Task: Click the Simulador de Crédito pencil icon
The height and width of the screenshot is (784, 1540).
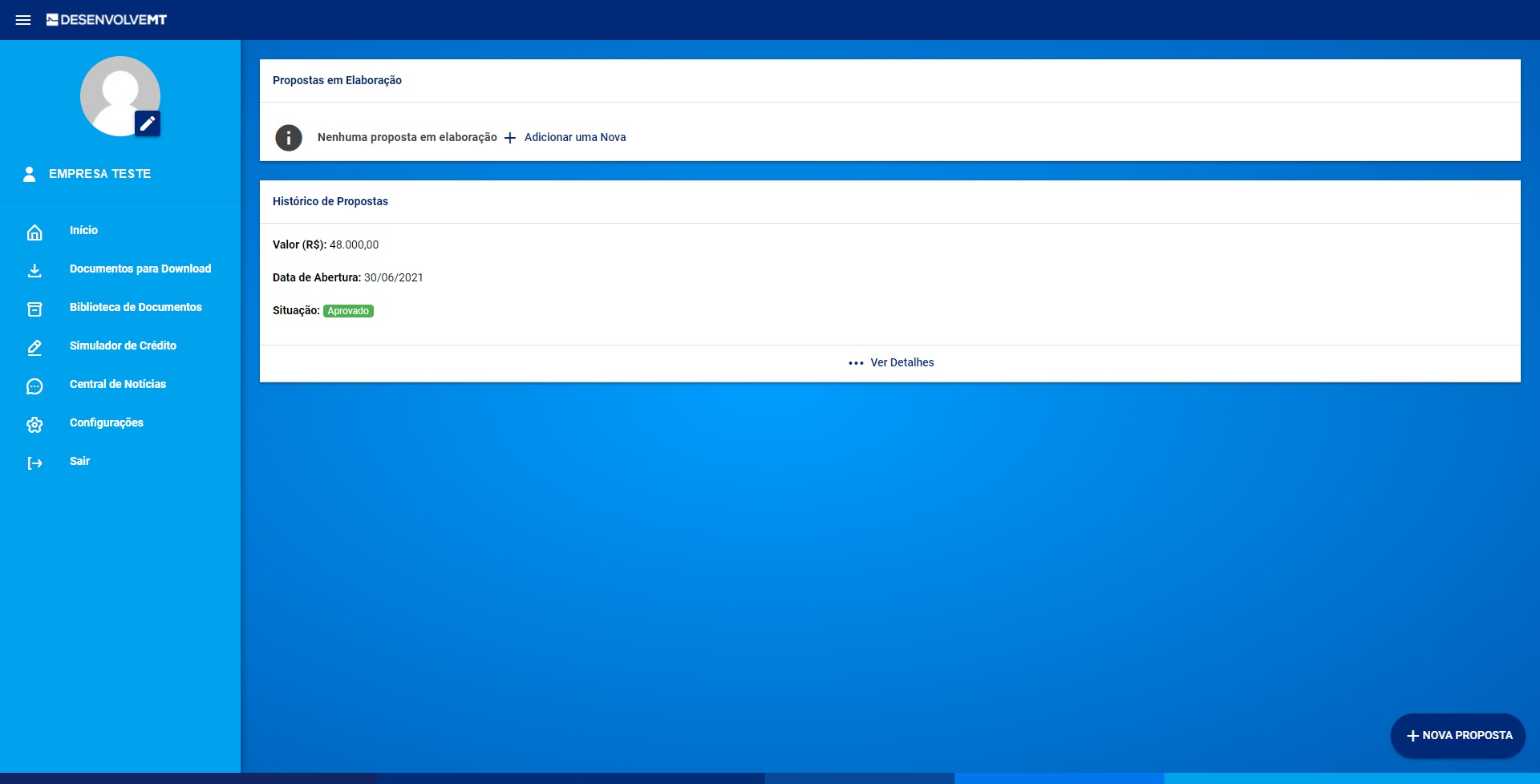Action: (34, 347)
